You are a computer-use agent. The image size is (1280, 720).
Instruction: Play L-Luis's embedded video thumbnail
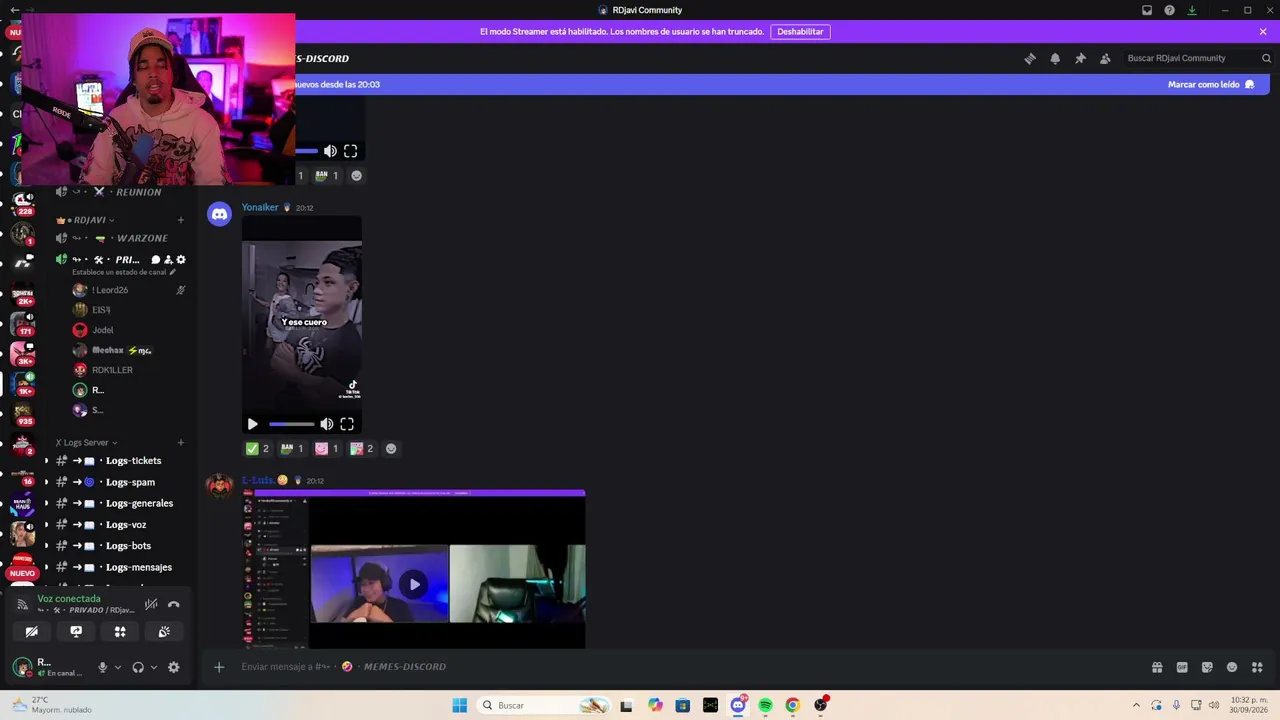[414, 584]
